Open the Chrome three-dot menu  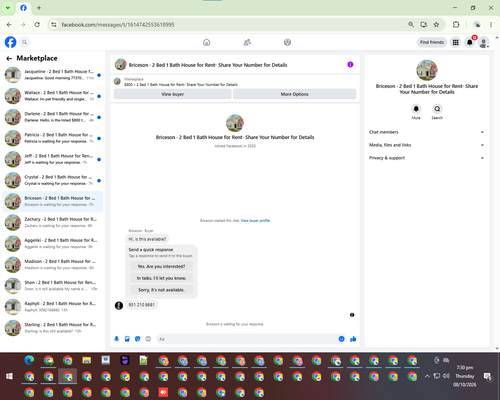pos(491,25)
